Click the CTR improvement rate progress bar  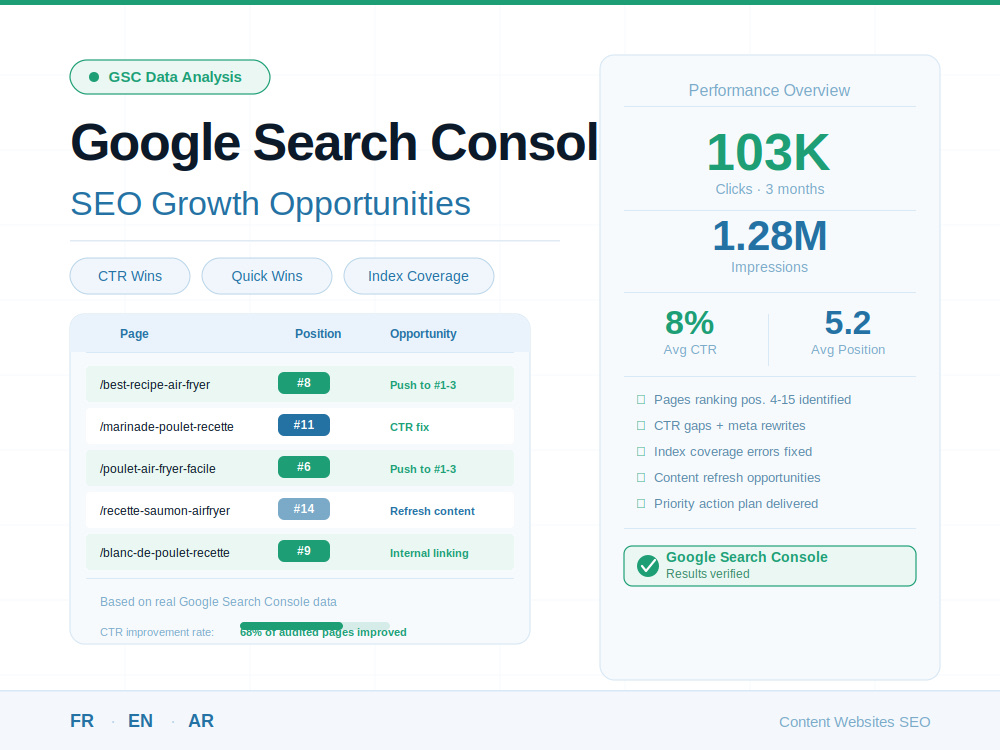tap(315, 626)
